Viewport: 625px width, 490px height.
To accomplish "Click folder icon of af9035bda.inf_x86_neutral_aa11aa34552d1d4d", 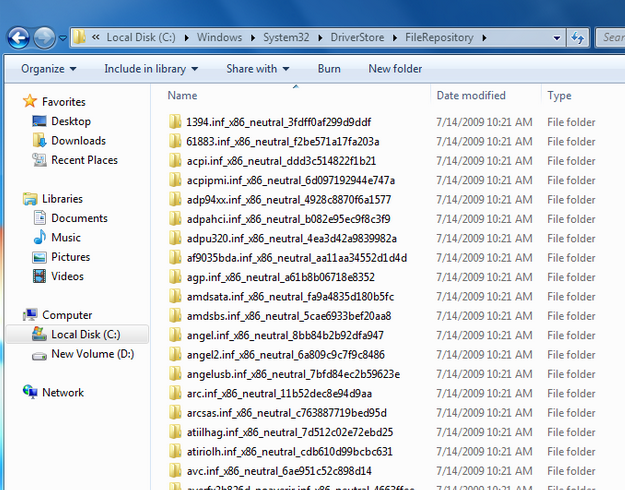I will pyautogui.click(x=175, y=258).
